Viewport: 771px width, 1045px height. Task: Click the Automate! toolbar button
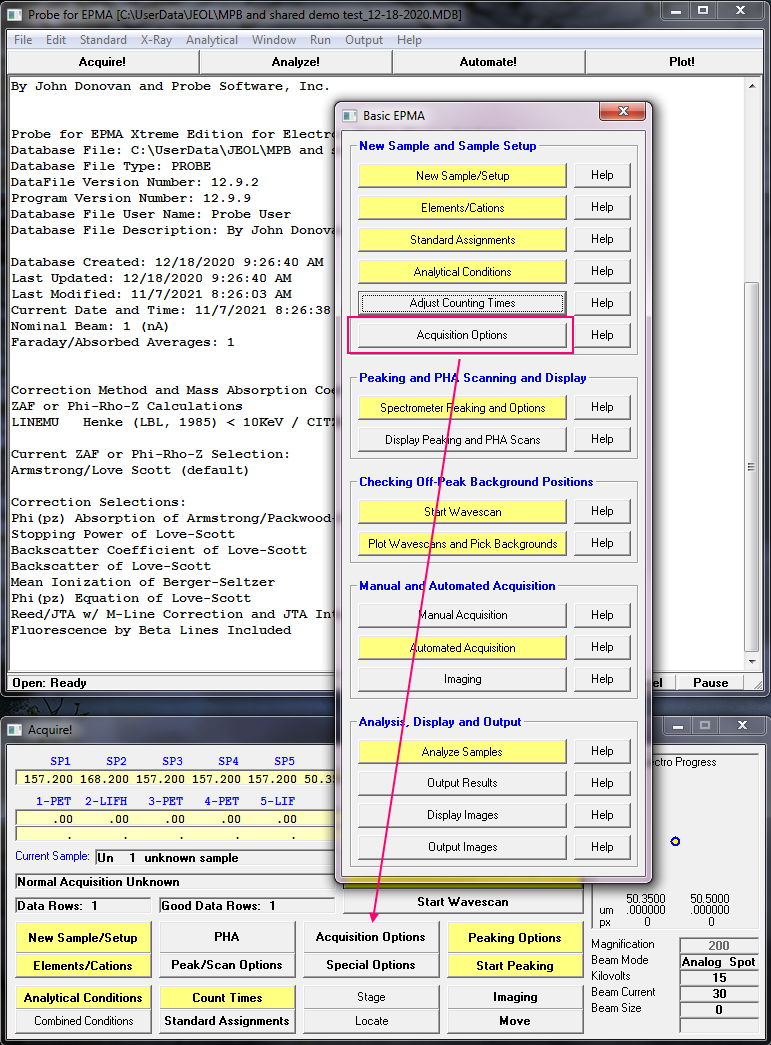pyautogui.click(x=488, y=62)
